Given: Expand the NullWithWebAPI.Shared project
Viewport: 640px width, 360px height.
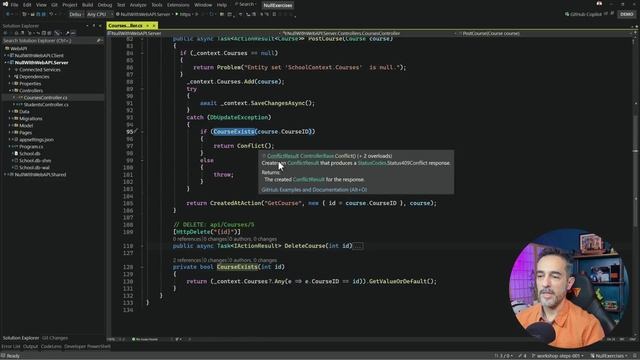Looking at the screenshot, I should (5, 174).
